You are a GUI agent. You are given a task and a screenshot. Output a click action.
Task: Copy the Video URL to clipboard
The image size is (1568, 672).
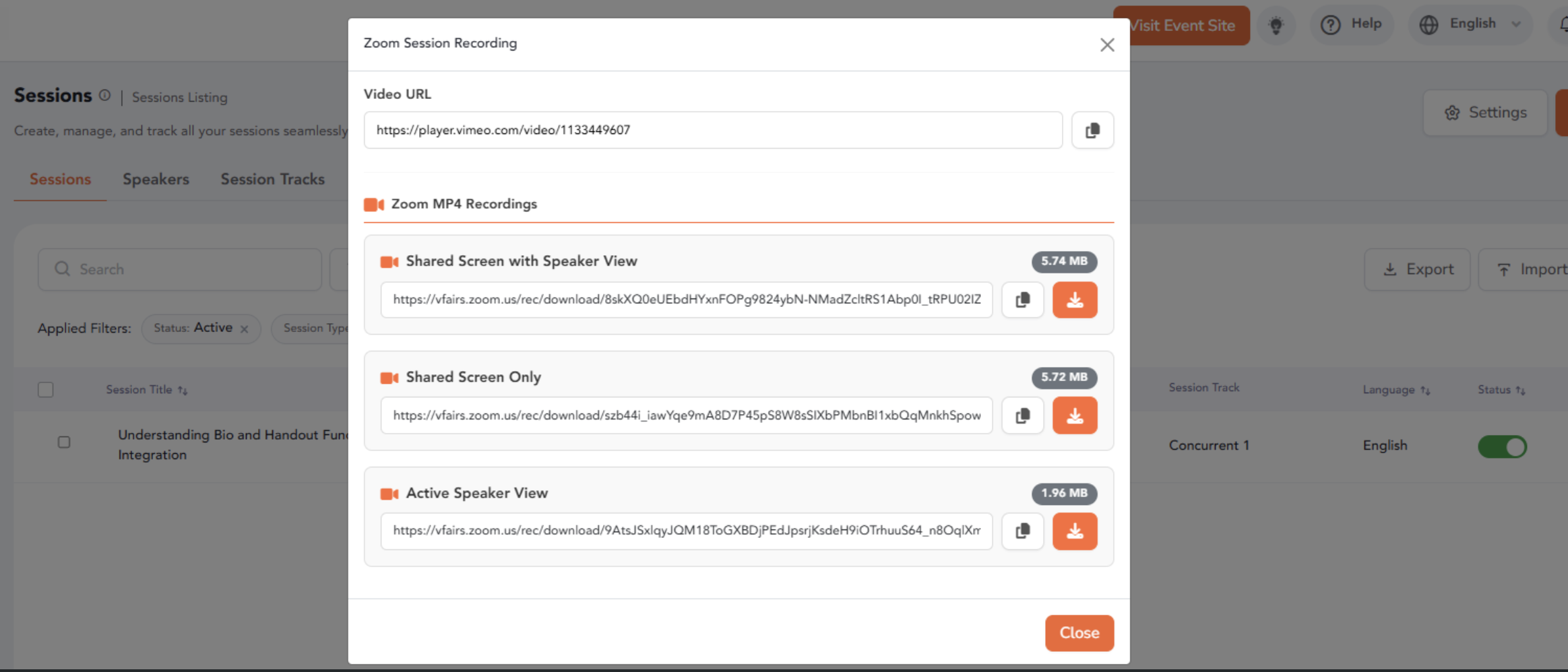point(1092,130)
